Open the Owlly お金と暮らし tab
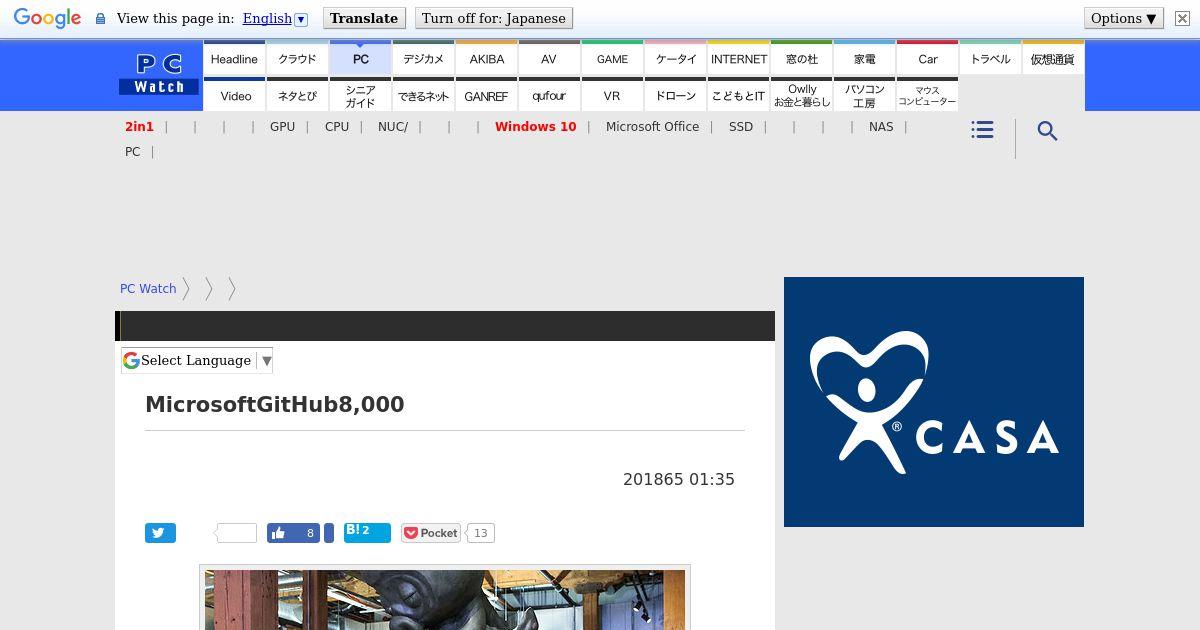 tap(801, 95)
